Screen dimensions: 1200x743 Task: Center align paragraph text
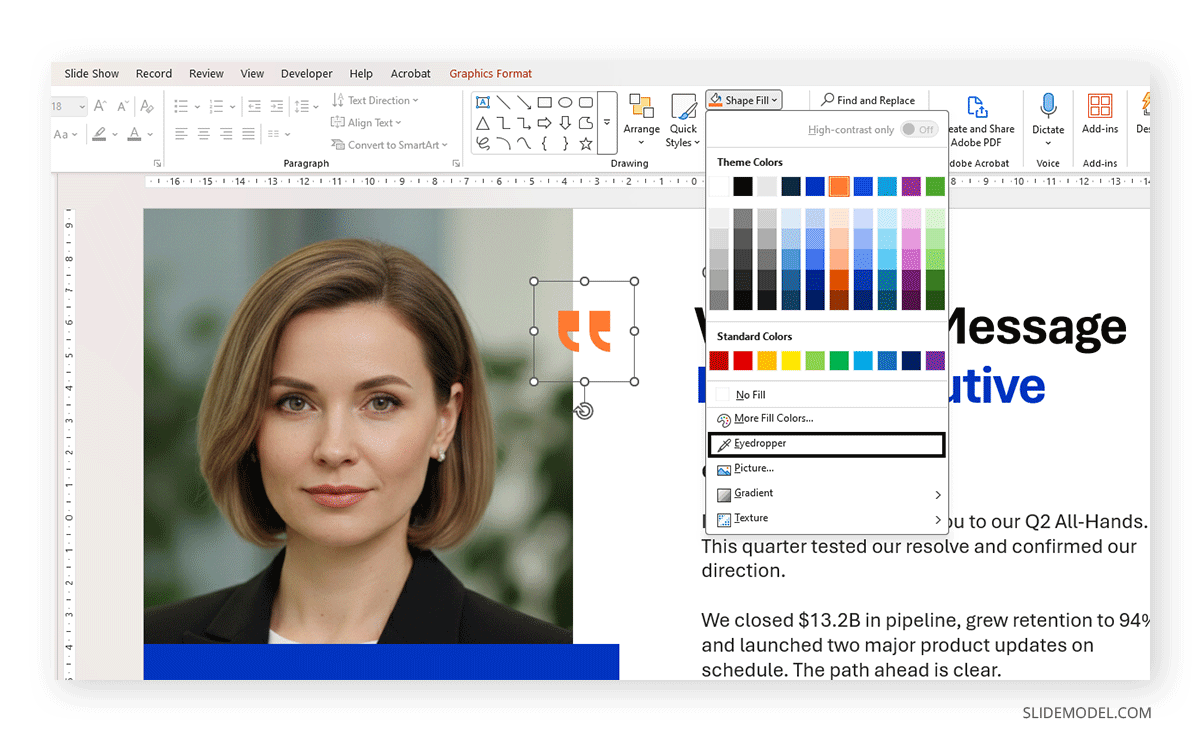click(204, 134)
